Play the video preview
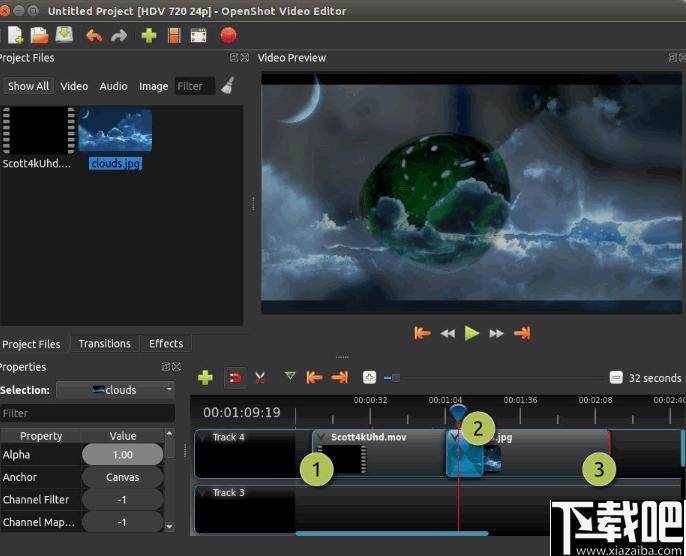The width and height of the screenshot is (686, 556). [472, 333]
